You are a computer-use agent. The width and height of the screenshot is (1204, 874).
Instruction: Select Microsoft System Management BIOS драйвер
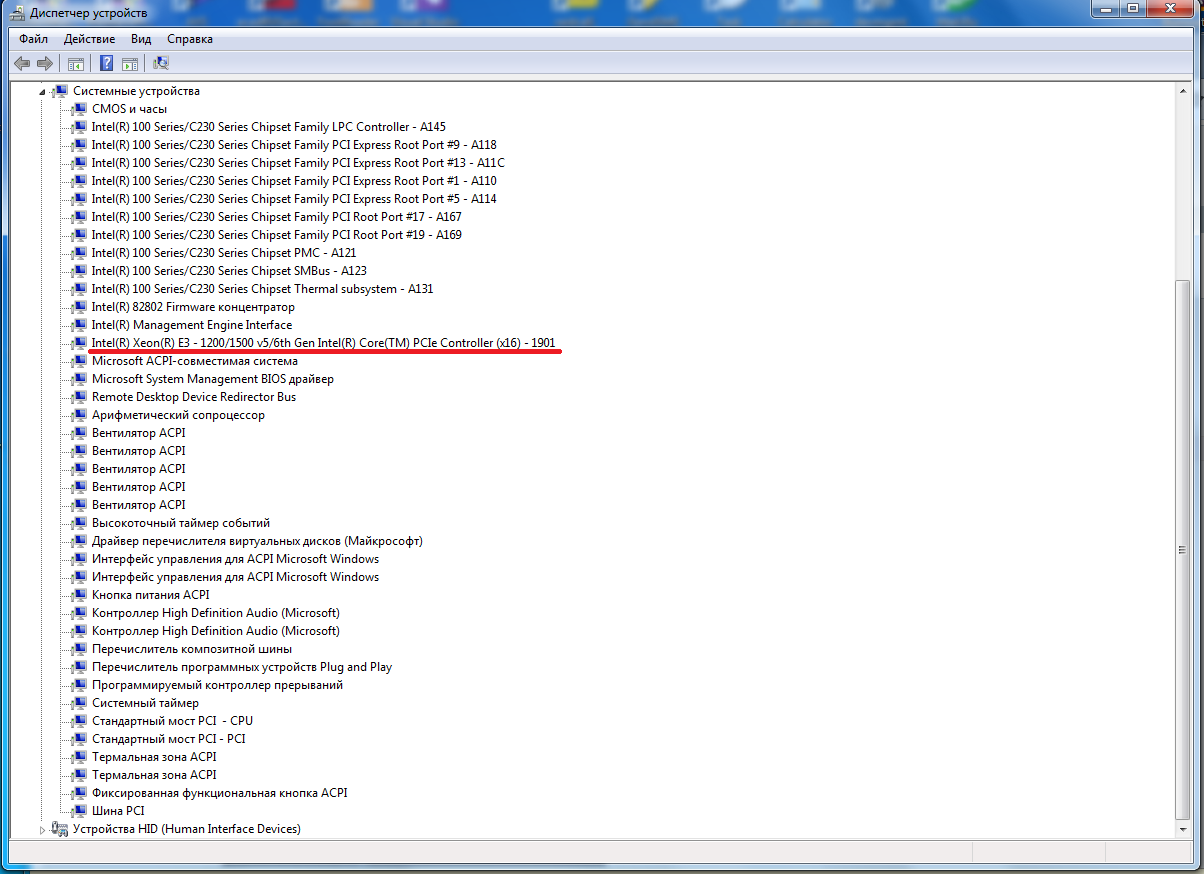click(213, 379)
